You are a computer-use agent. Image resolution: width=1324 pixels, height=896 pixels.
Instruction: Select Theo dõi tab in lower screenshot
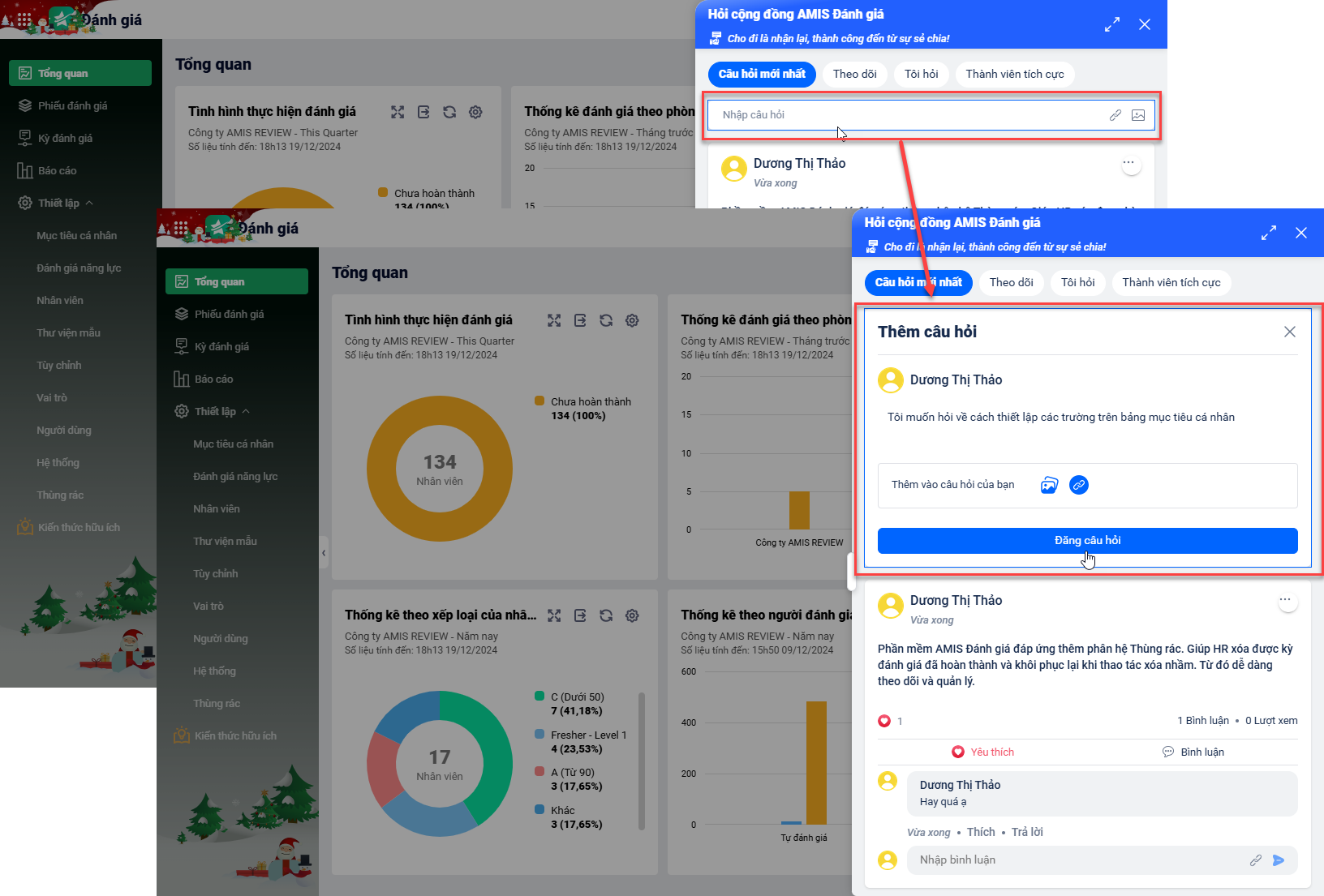(1011, 282)
